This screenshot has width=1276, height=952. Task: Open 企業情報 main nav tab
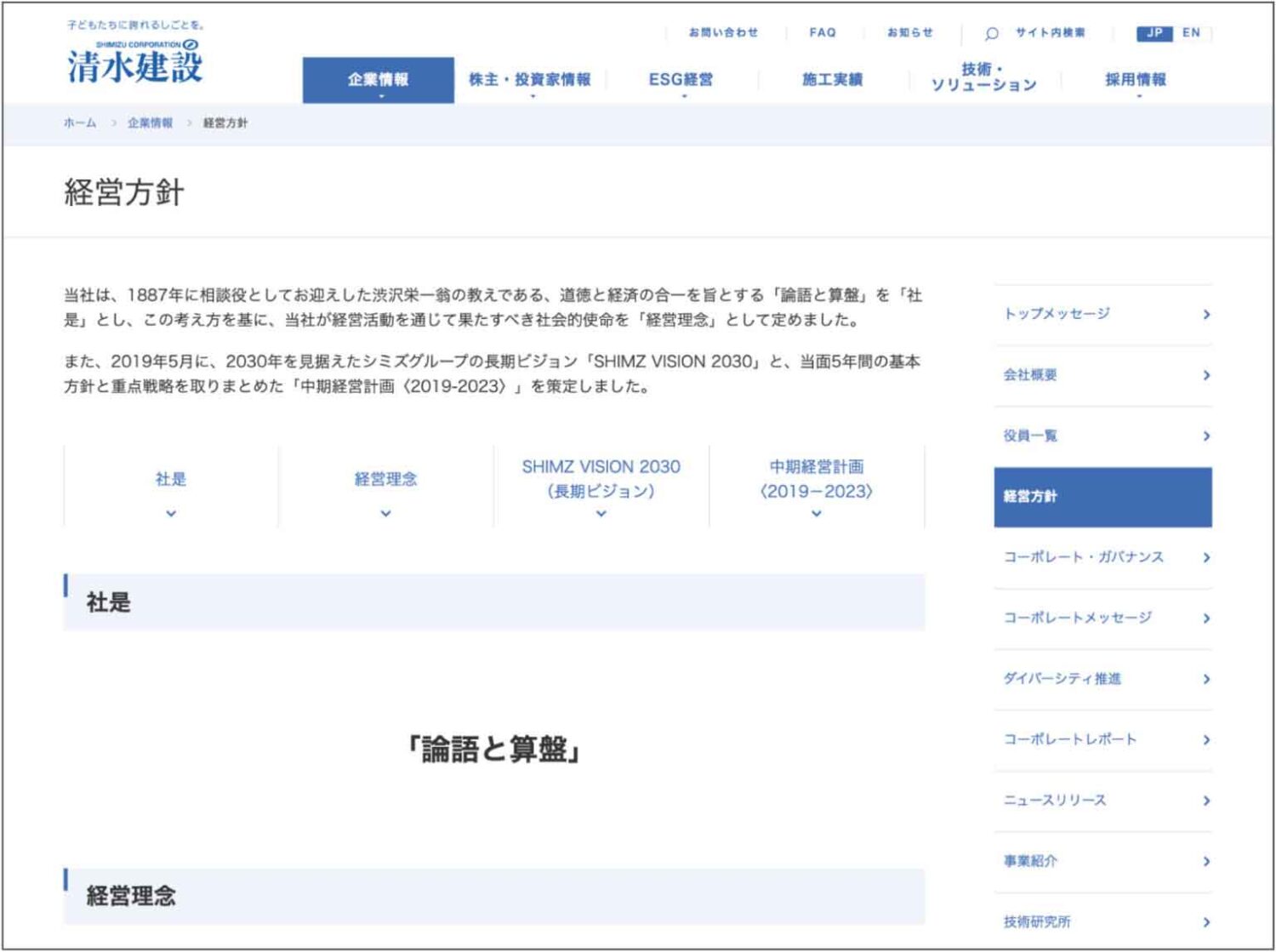click(x=379, y=80)
